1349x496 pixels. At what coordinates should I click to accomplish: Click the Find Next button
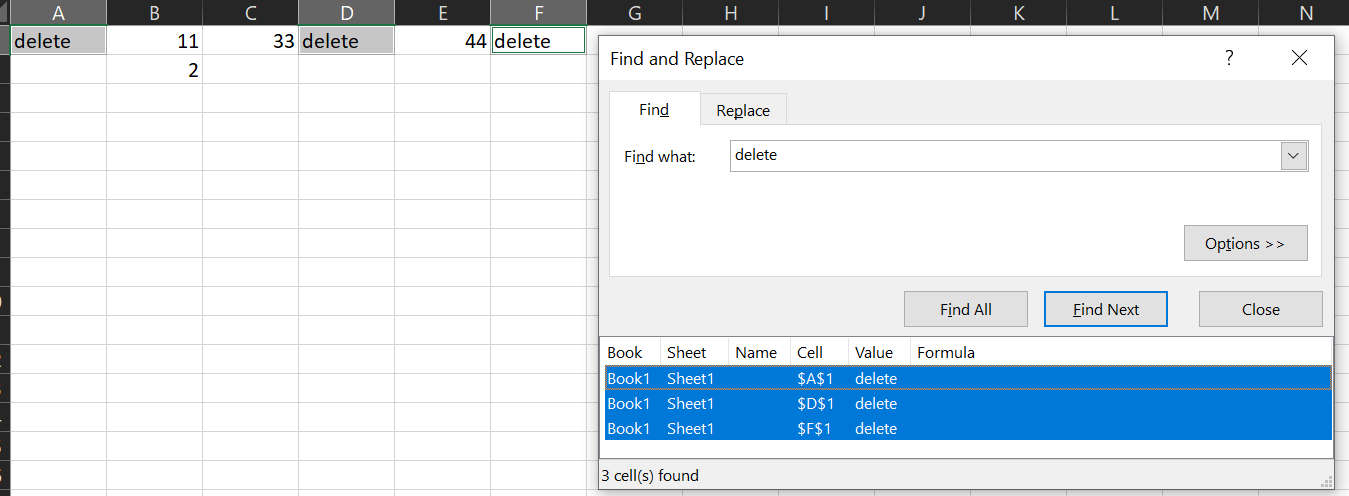click(x=1105, y=309)
